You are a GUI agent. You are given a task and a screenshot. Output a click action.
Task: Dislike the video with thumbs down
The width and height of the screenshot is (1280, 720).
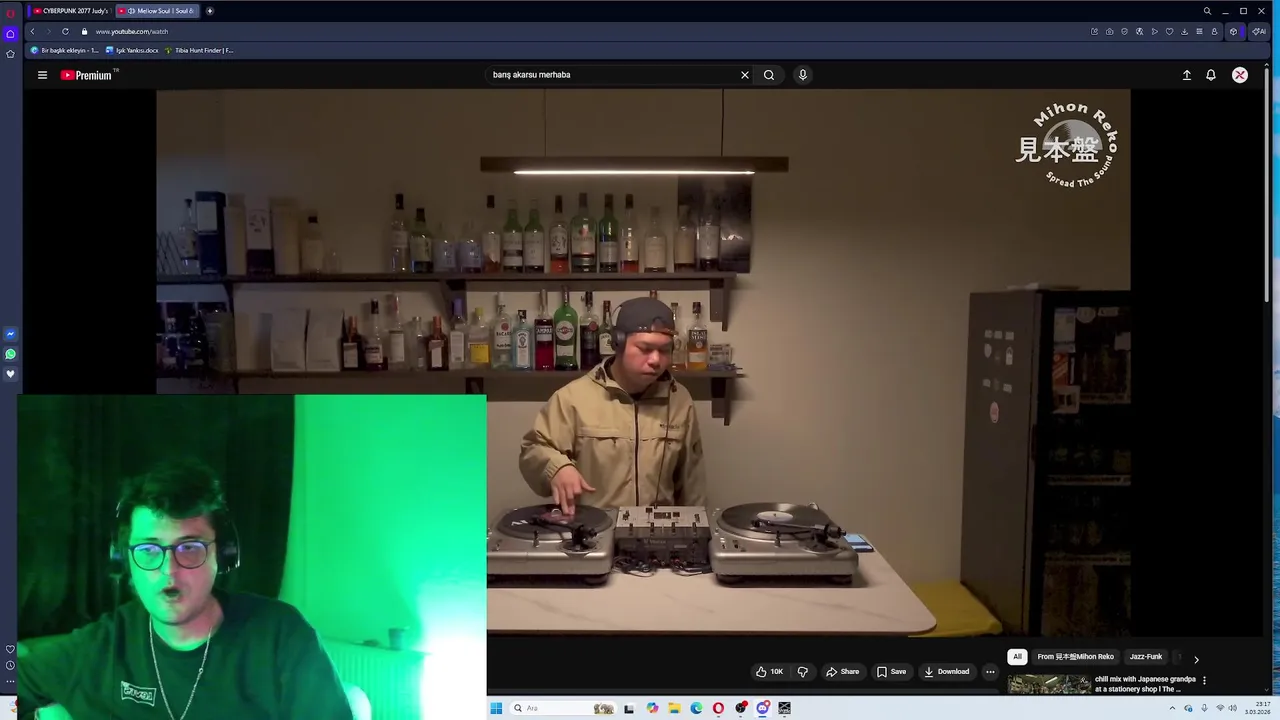coord(802,672)
